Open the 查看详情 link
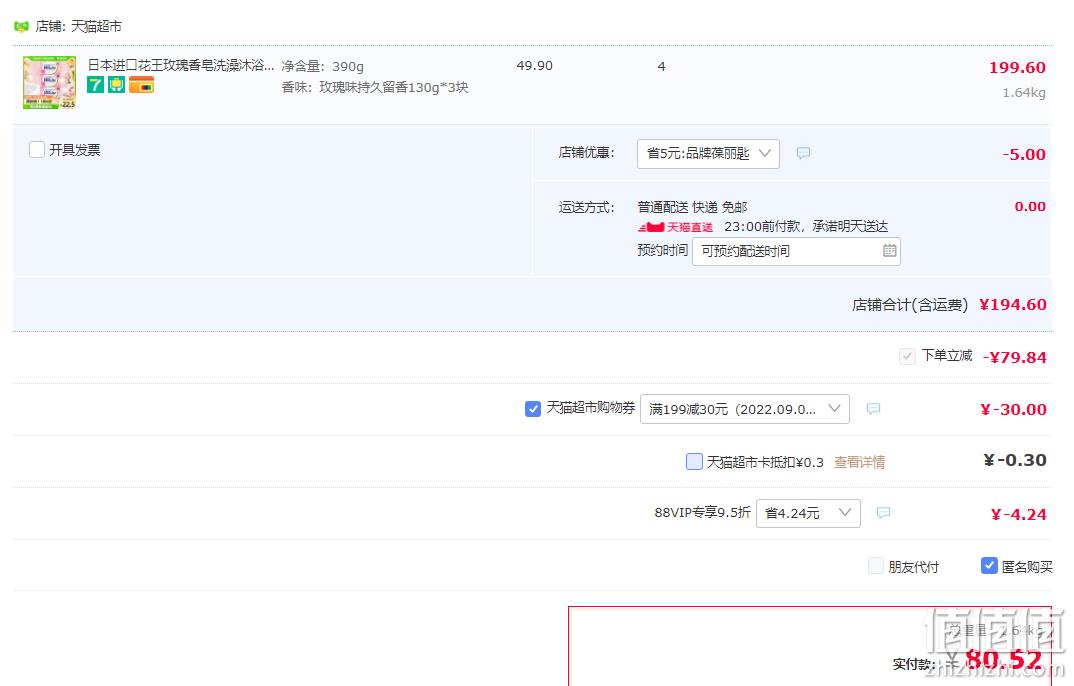Viewport: 1074px width, 686px height. (859, 462)
